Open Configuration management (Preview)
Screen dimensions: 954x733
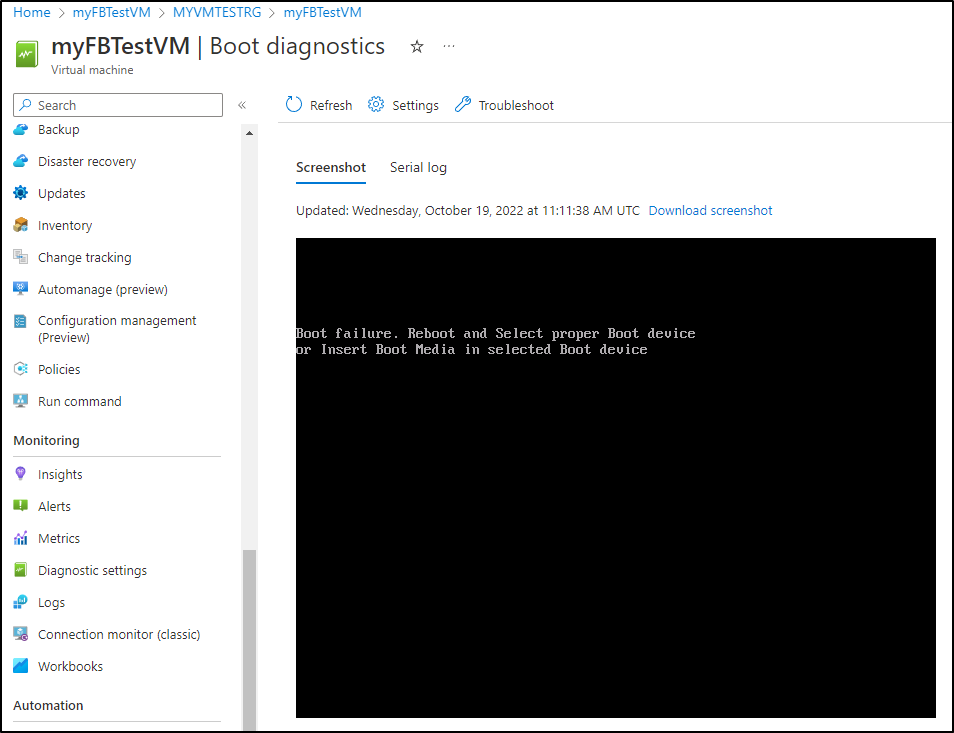tap(117, 329)
